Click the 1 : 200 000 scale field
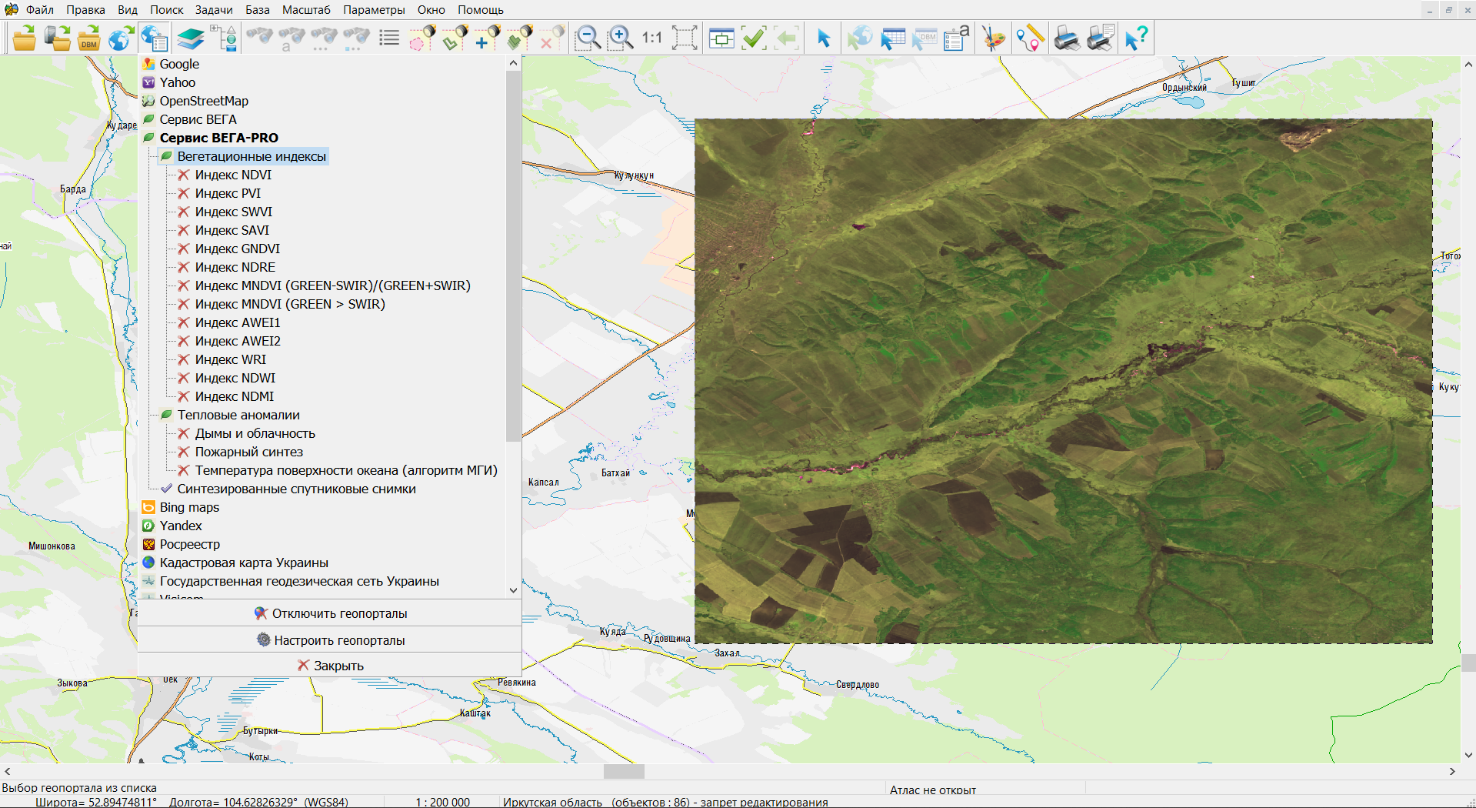This screenshot has width=1476, height=808. [x=443, y=802]
